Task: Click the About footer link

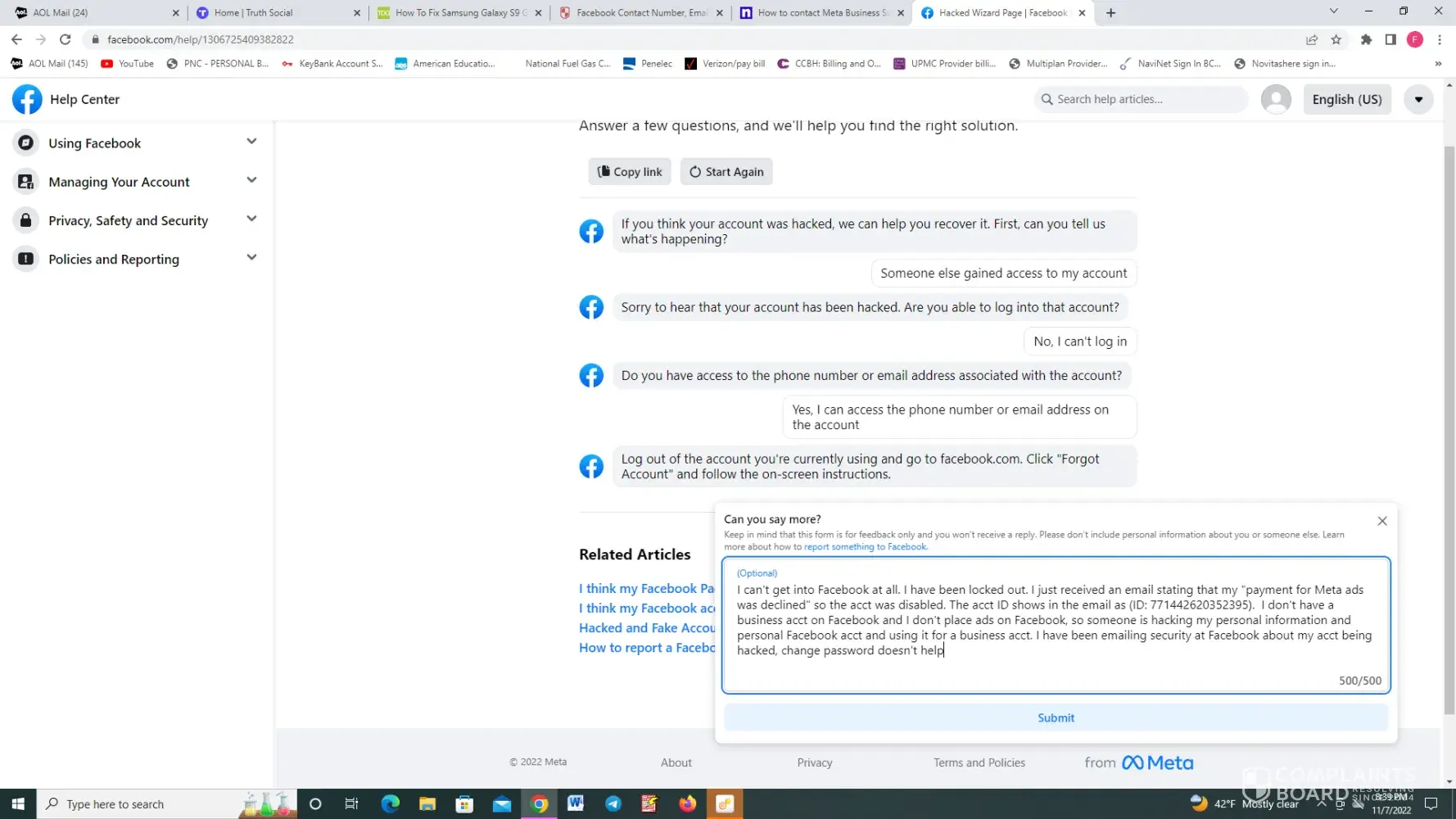Action: (x=676, y=762)
